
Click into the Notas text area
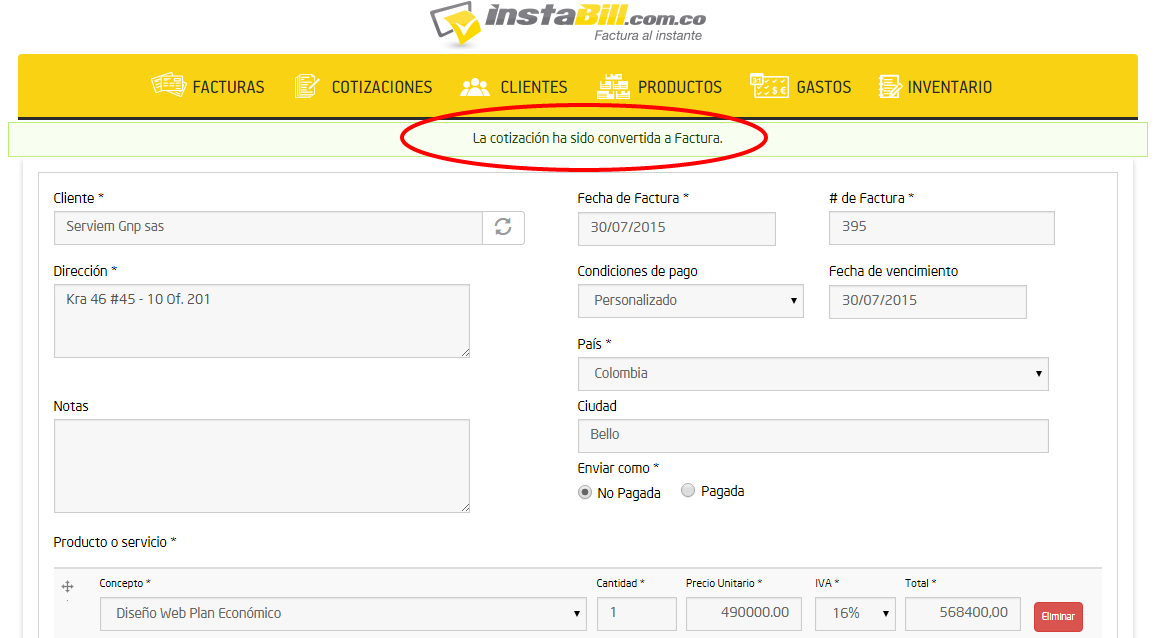[261, 465]
